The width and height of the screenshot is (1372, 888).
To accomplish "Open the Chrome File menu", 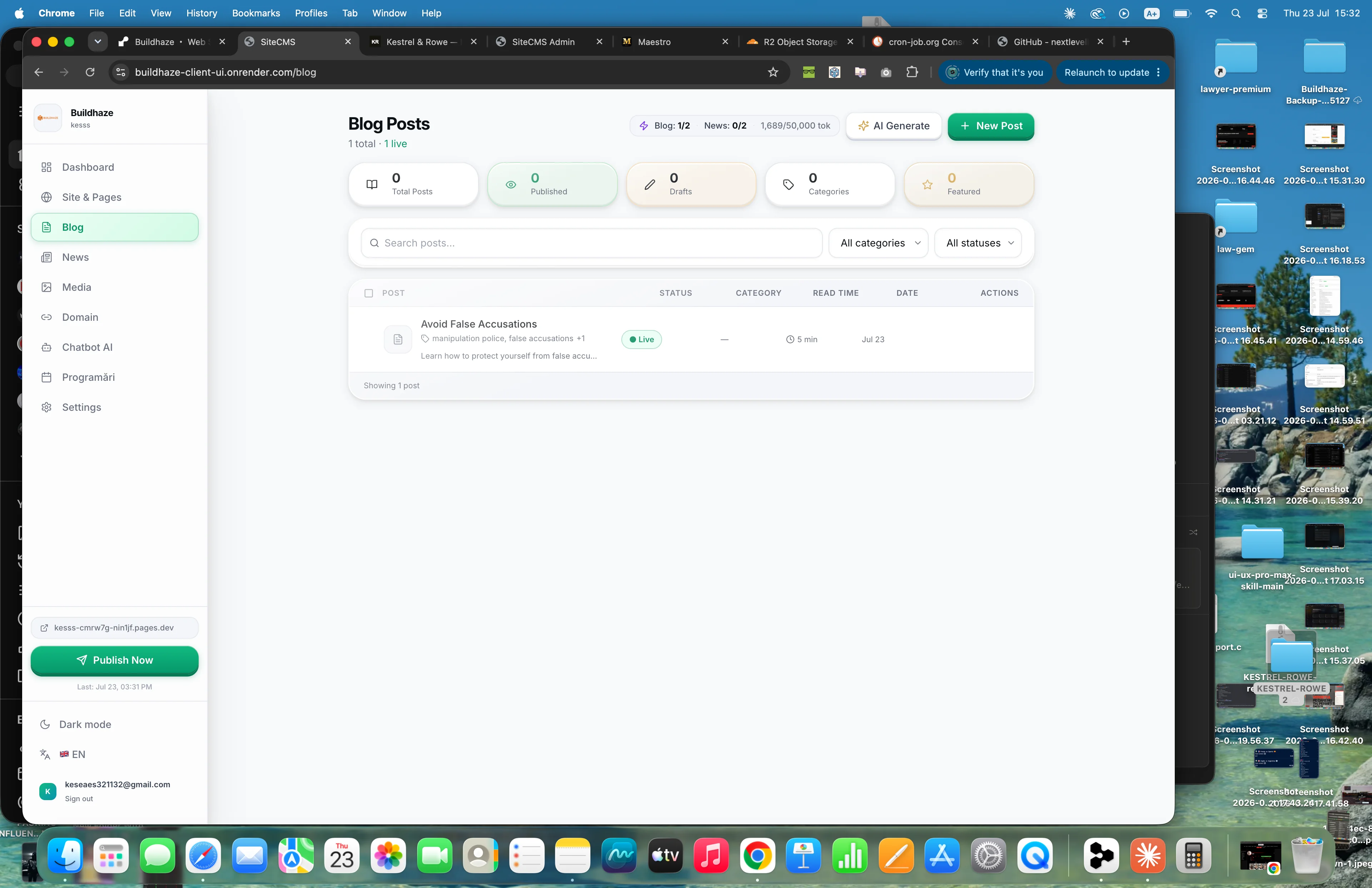I will (96, 13).
